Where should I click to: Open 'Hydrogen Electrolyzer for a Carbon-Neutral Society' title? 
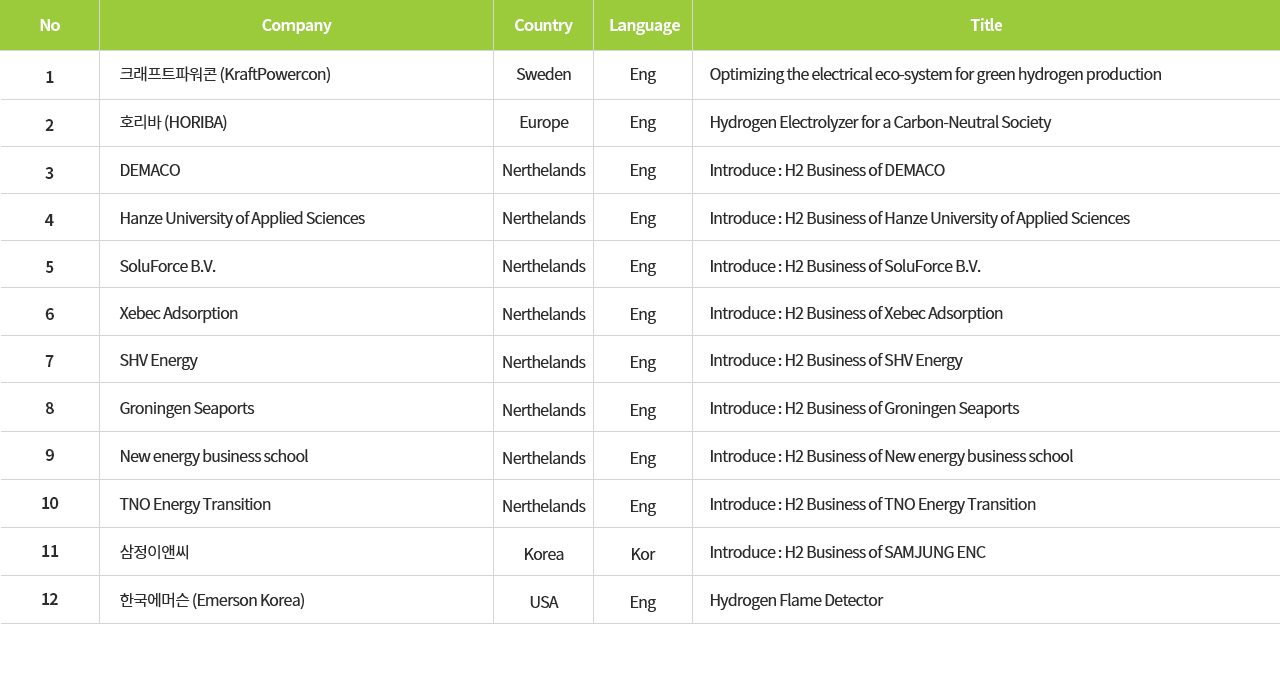[880, 122]
